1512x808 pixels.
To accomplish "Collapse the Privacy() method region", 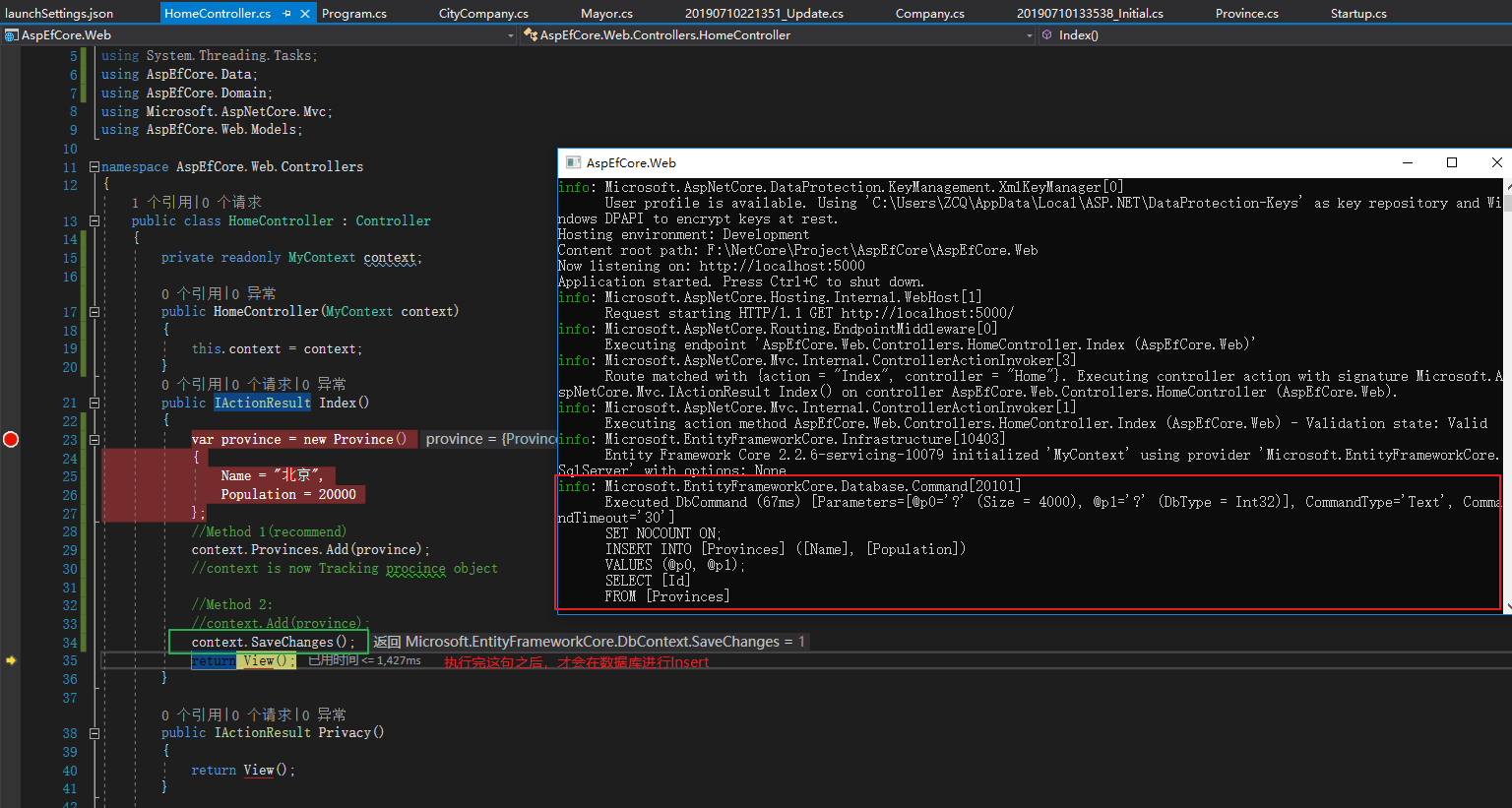I will point(94,733).
